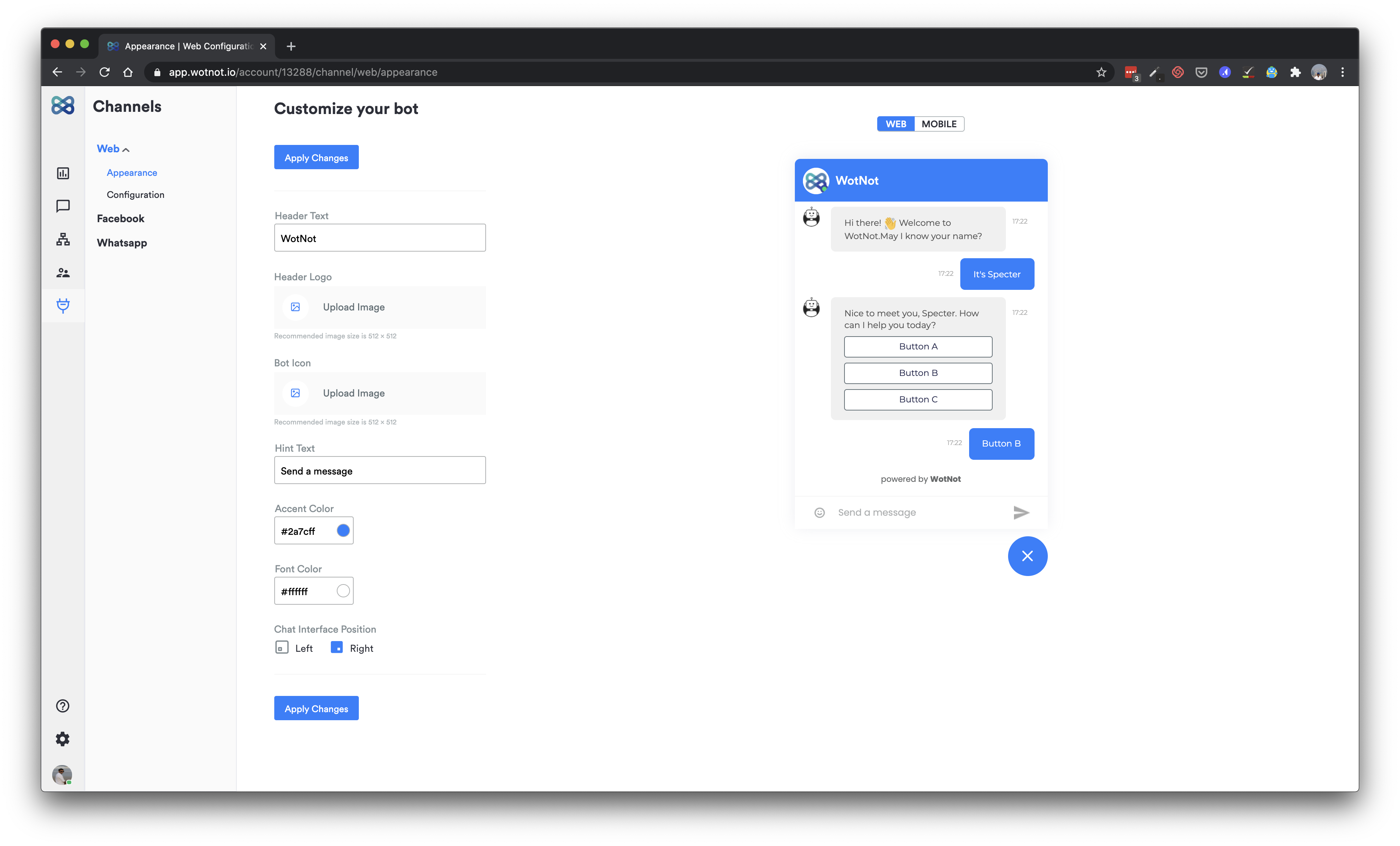1400x846 pixels.
Task: Open the settings gear in sidebar
Action: (x=63, y=739)
